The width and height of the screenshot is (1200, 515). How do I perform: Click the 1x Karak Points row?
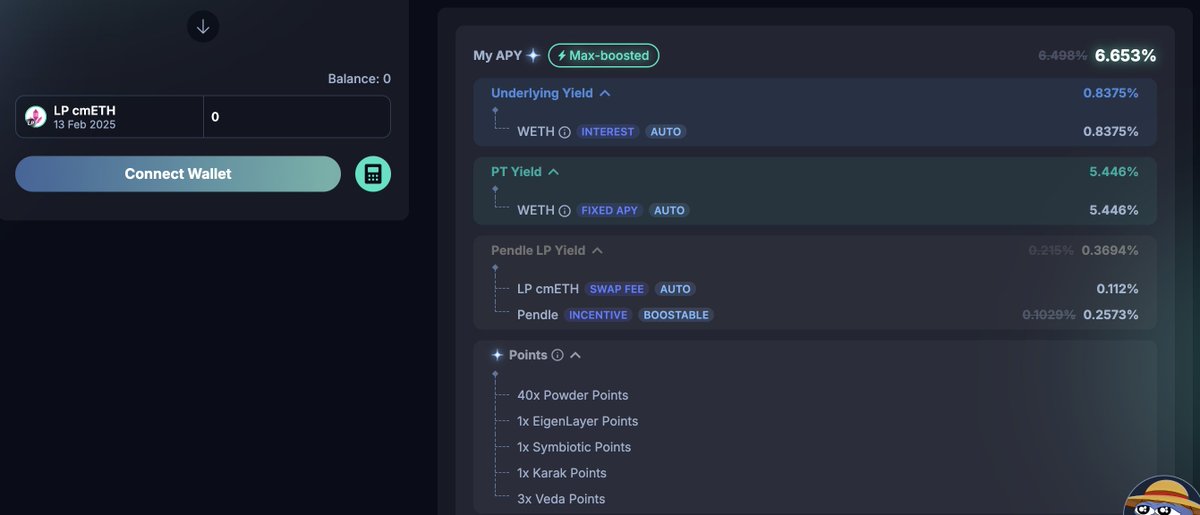[562, 473]
